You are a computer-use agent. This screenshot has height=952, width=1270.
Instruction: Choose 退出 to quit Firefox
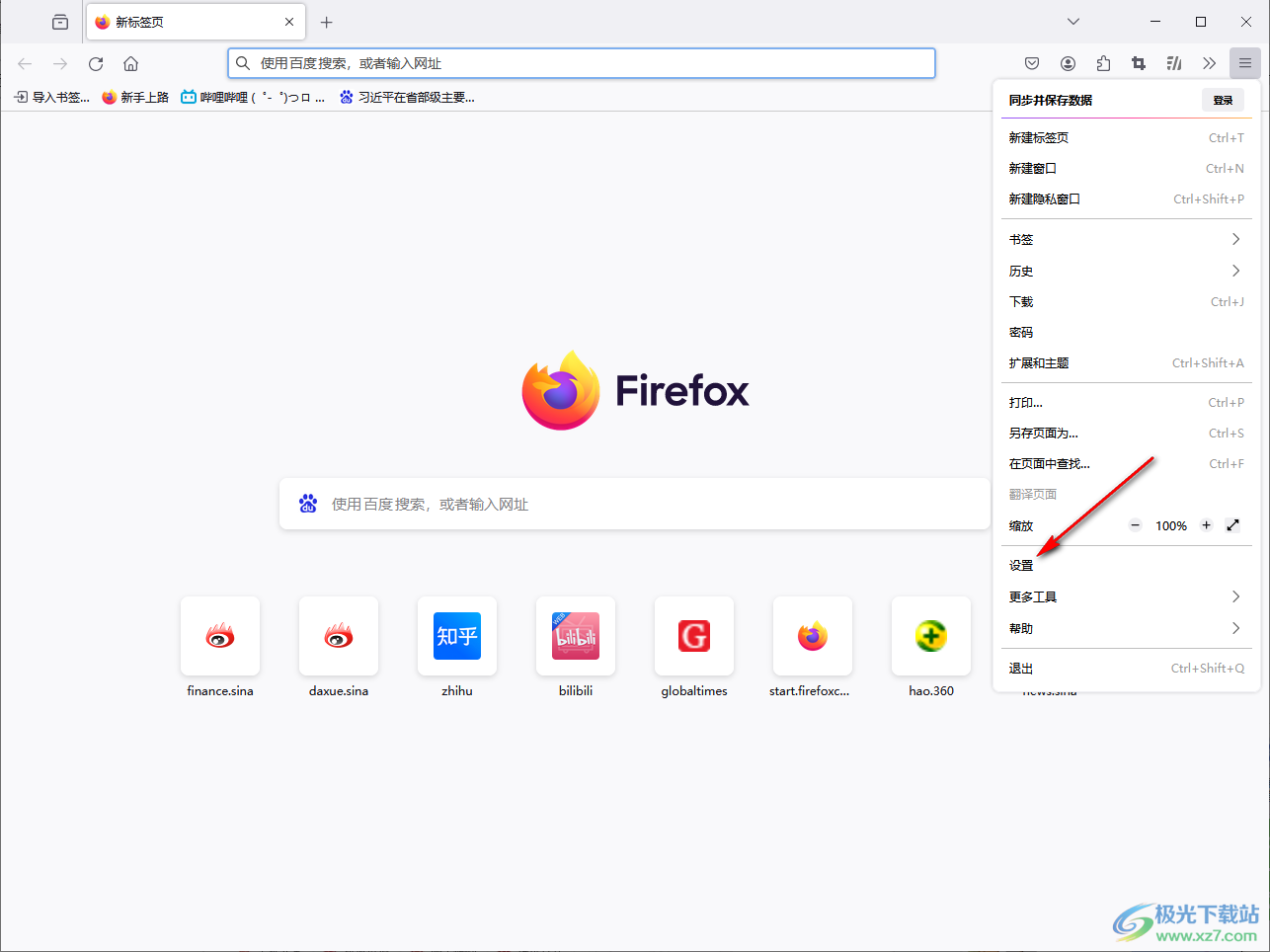[x=1126, y=668]
